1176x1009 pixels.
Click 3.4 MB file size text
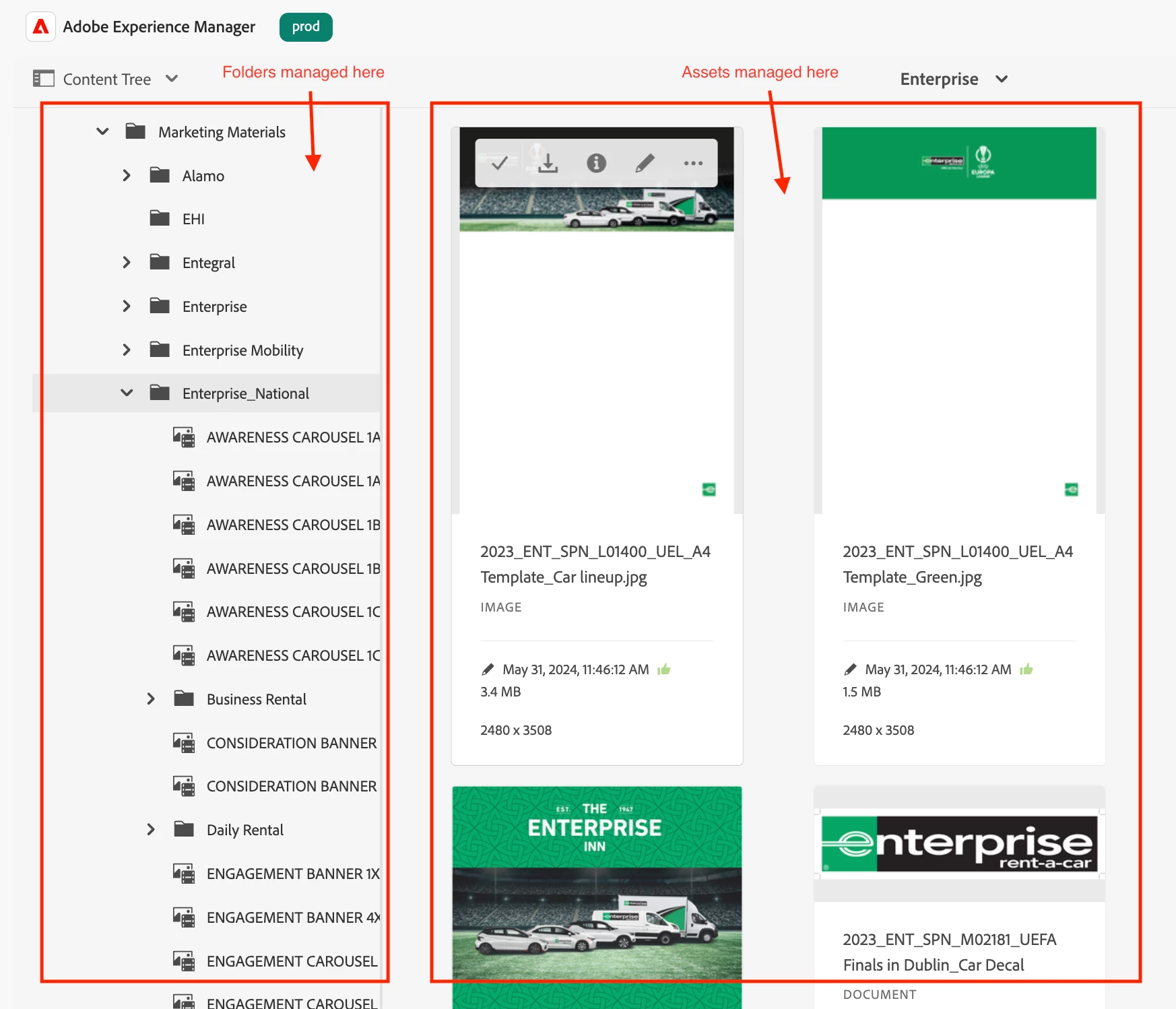click(x=500, y=692)
